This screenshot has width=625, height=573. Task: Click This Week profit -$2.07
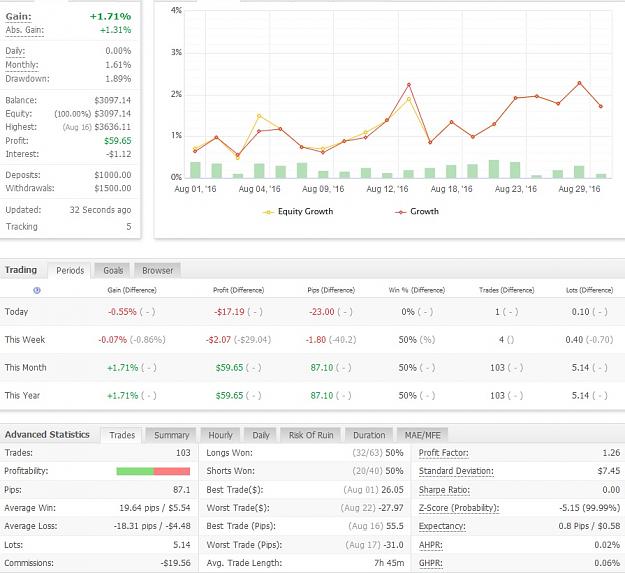(218, 340)
